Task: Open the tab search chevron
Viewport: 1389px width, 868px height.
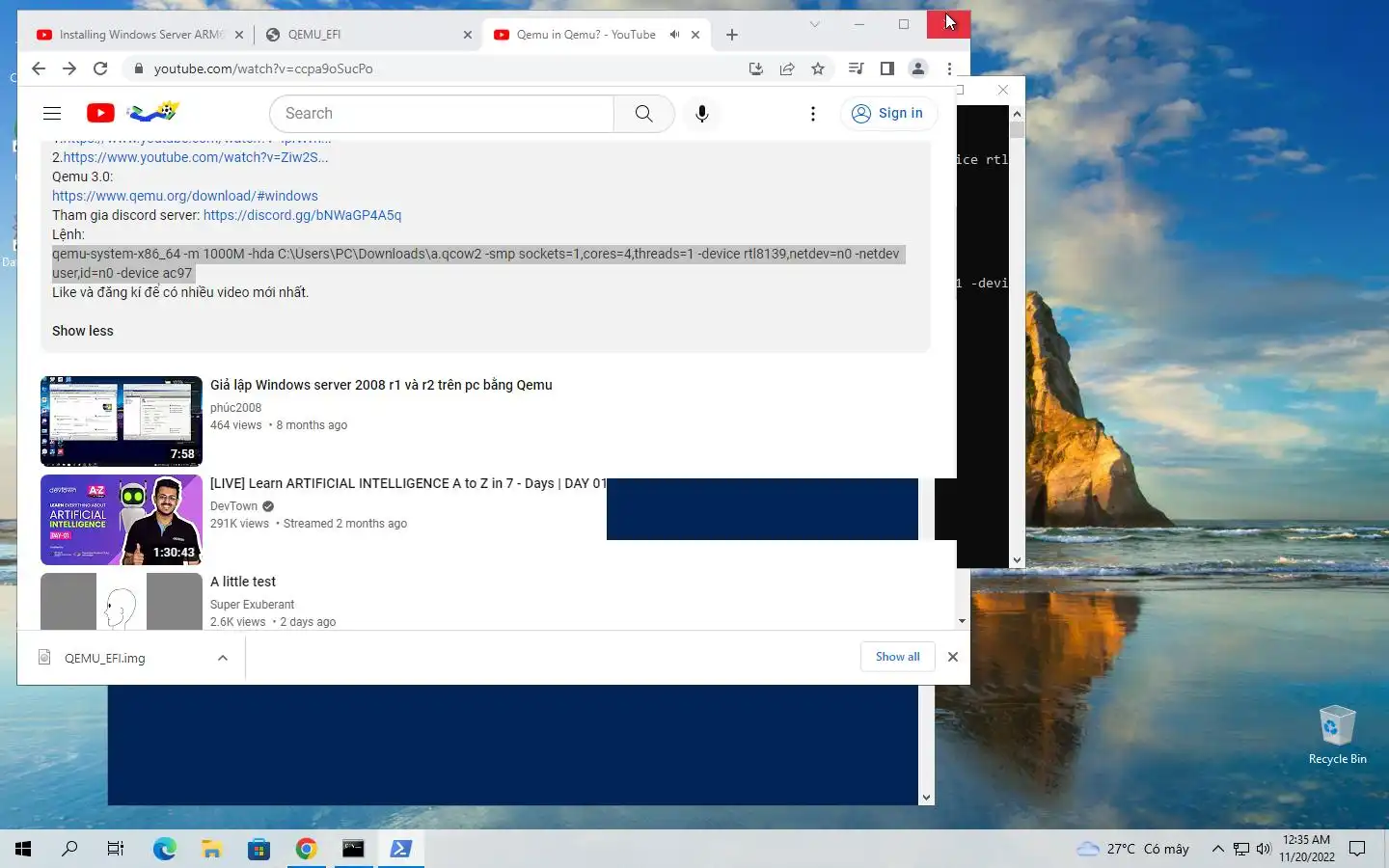Action: point(815,24)
